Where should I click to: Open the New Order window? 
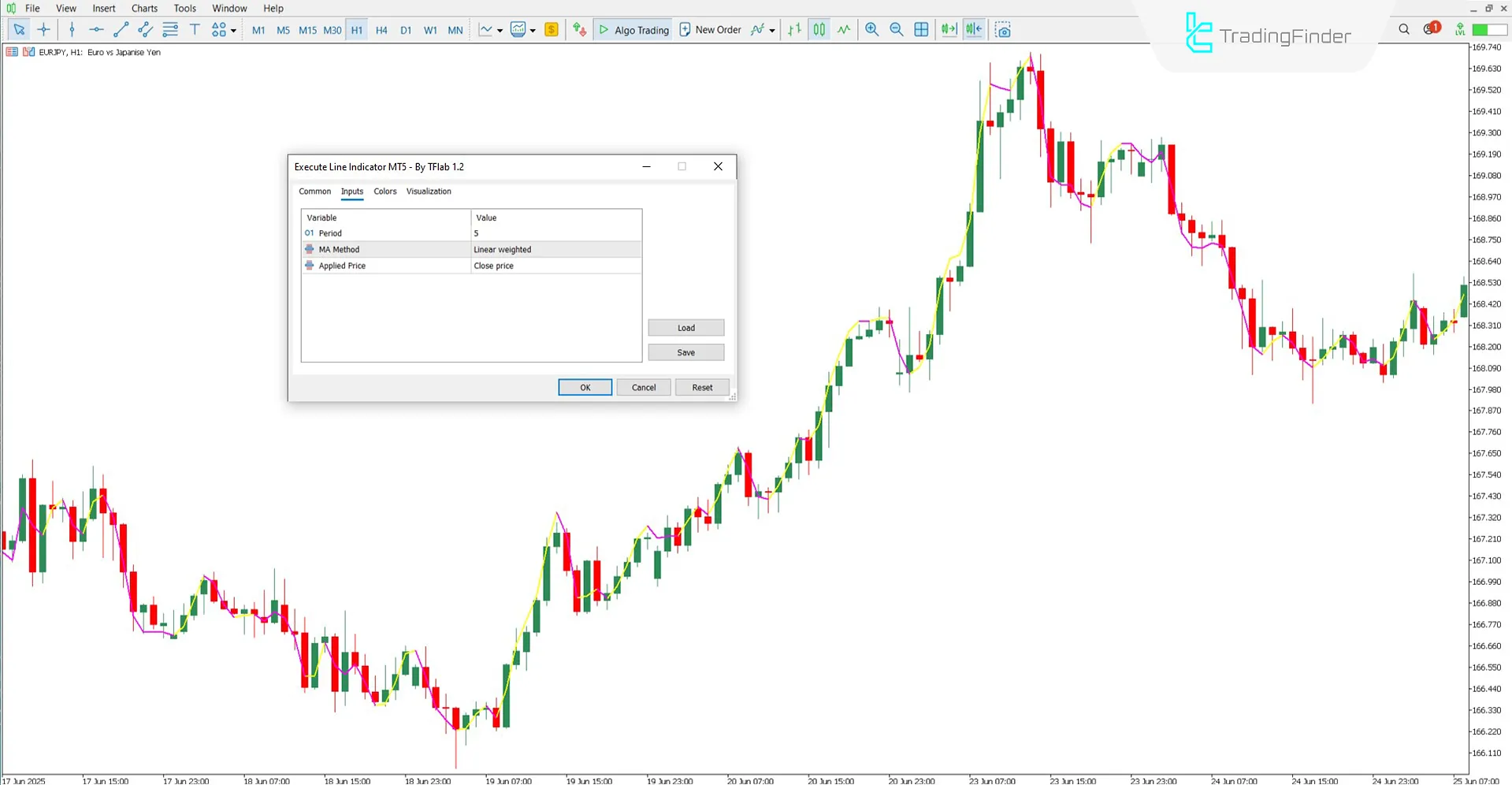coord(710,29)
